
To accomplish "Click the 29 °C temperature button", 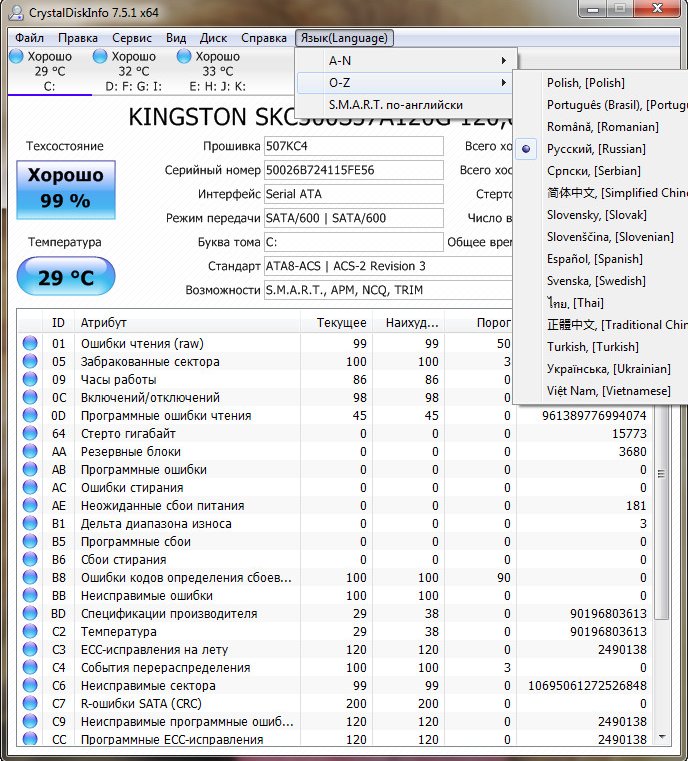I will [x=66, y=277].
